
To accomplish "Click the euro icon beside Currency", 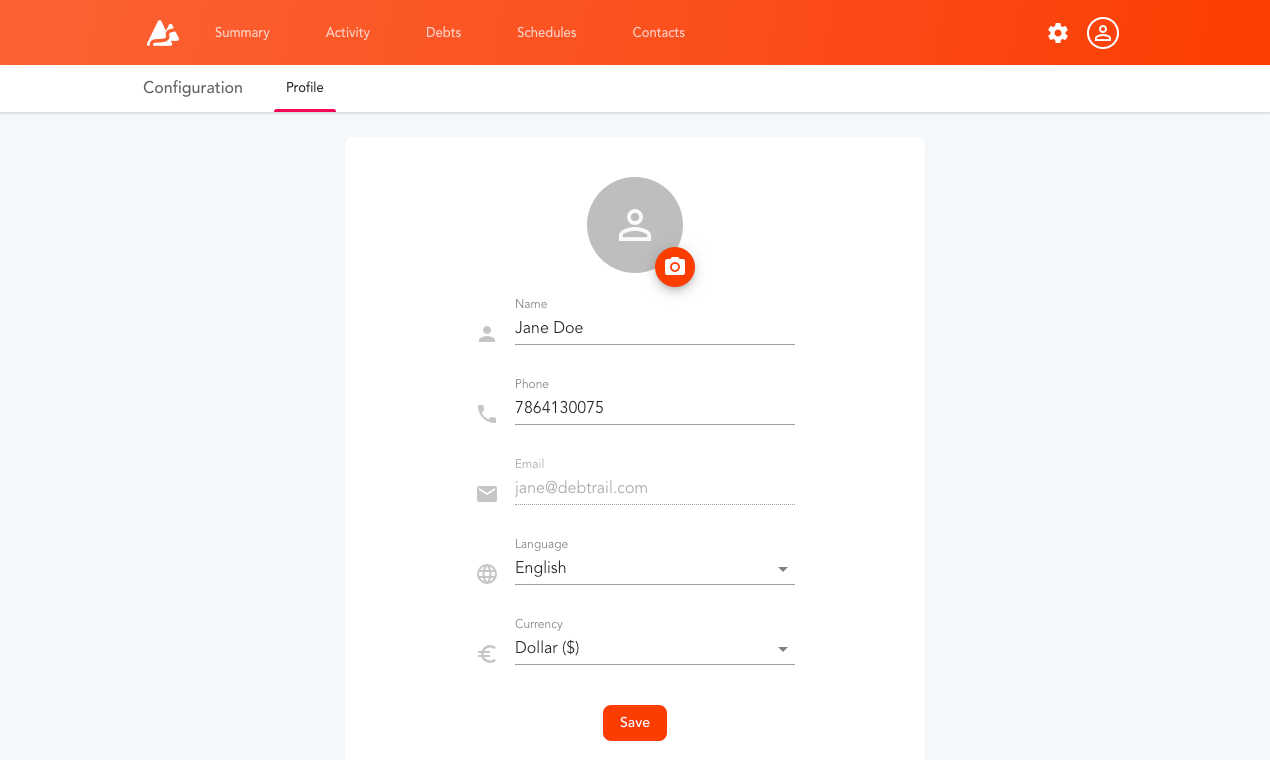I will [x=487, y=653].
